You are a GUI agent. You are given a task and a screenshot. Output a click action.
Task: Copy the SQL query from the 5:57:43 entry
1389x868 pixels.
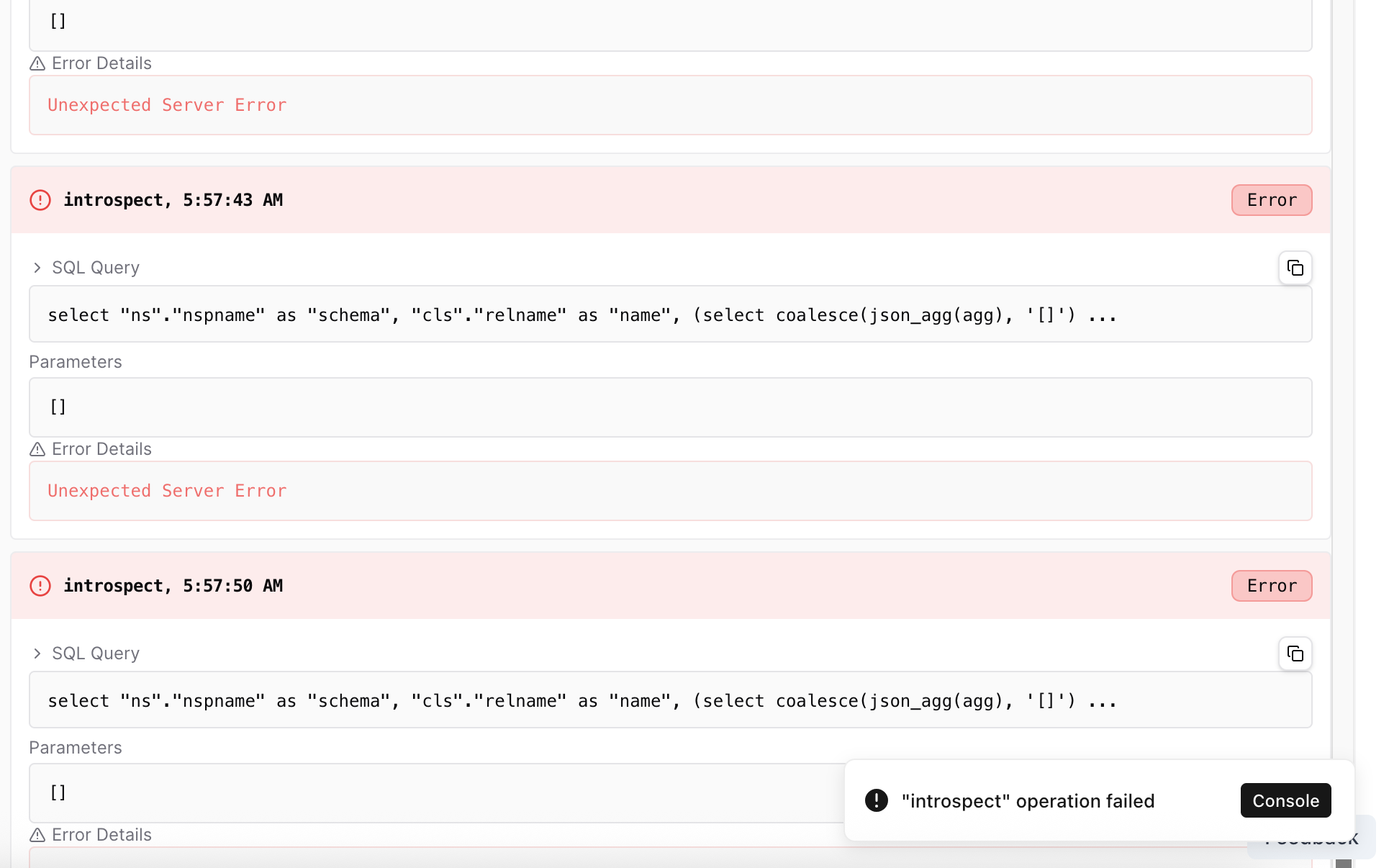pos(1295,268)
